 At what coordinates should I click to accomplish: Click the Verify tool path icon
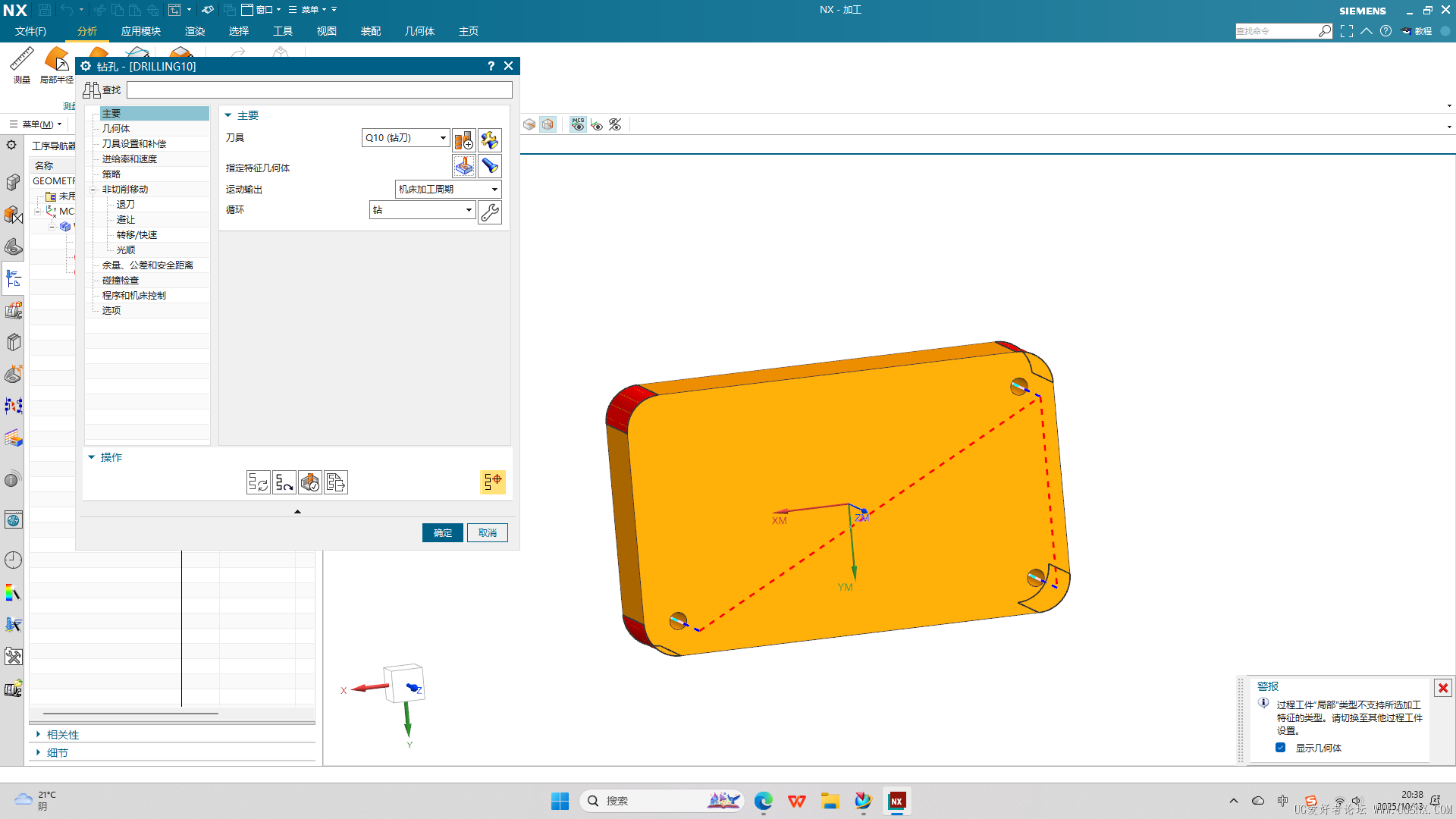point(310,482)
